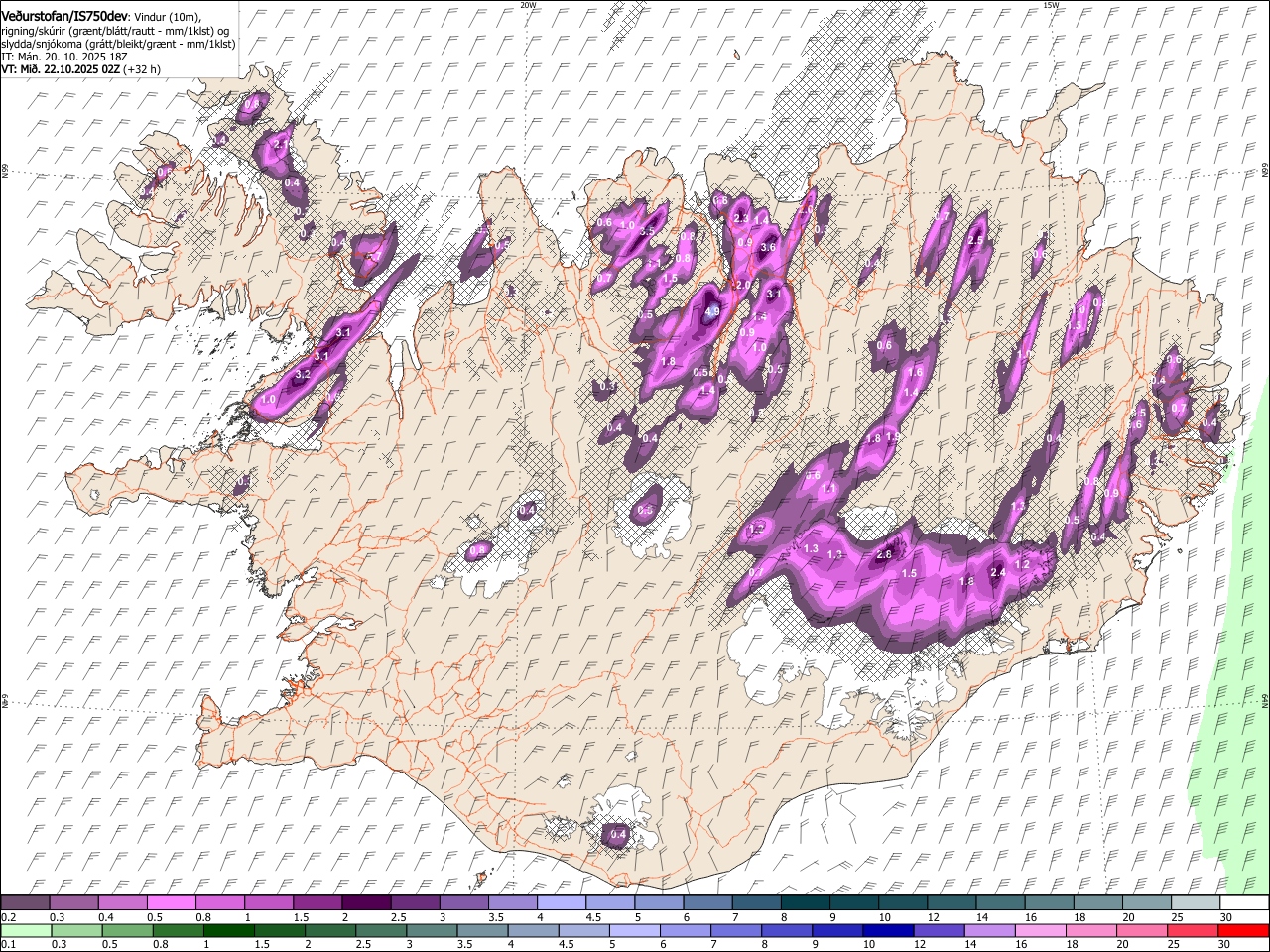The width and height of the screenshot is (1270, 952).
Task: Click the 'rigning/skúrir' legend description line
Action: [115, 30]
